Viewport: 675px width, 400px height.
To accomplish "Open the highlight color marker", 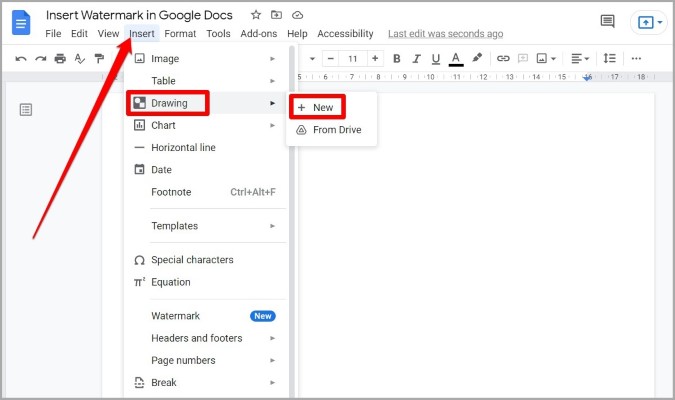I will coord(477,58).
